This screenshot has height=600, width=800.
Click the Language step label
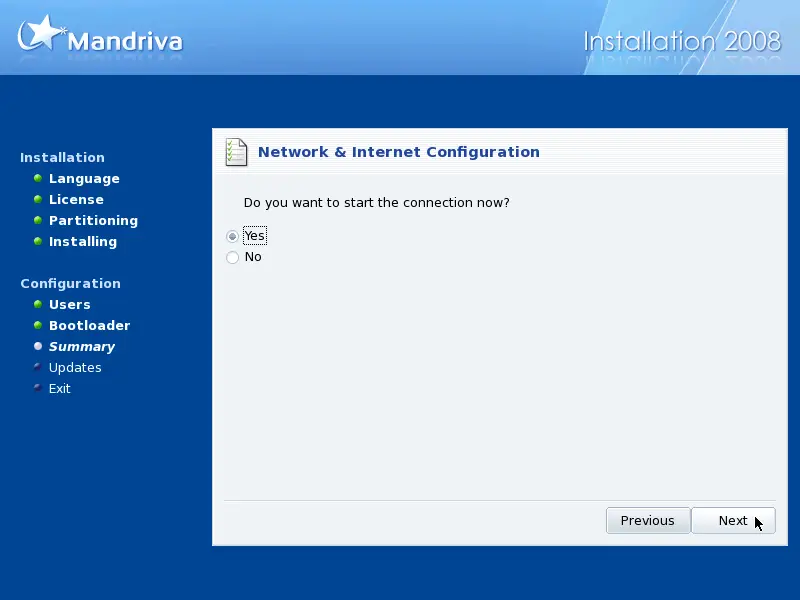click(x=84, y=179)
